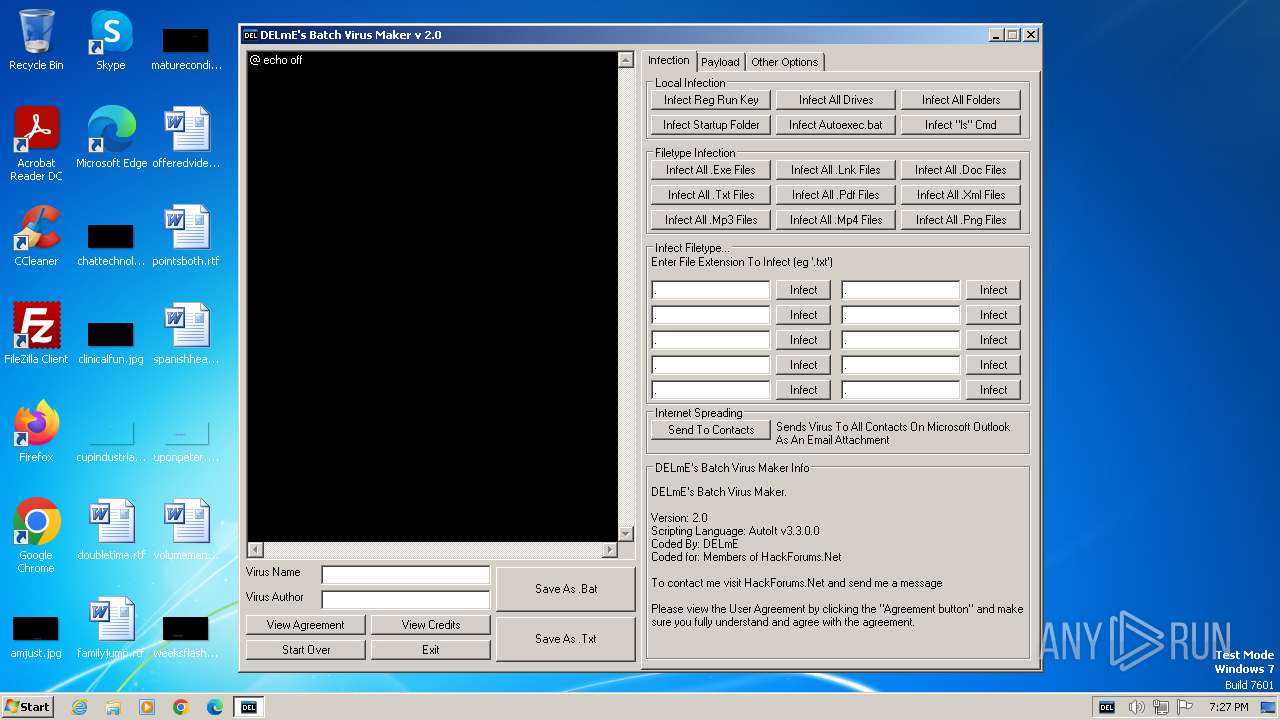Click the "@ echo off" line in code pane
Viewport: 1280px width, 720px height.
click(276, 60)
